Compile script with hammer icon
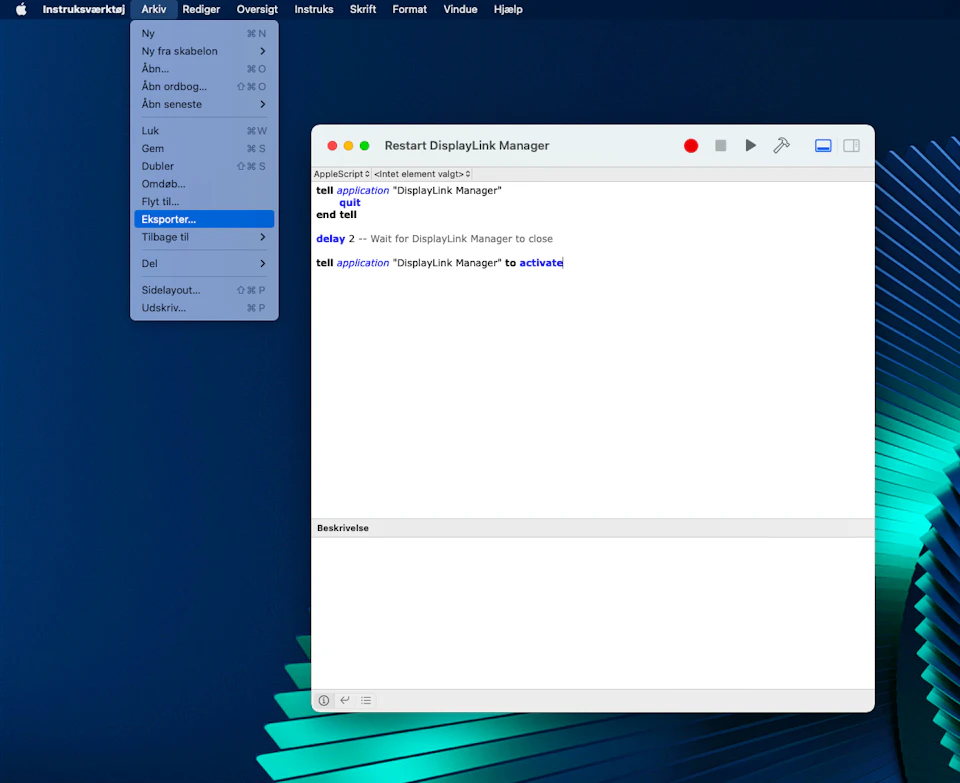960x783 pixels. pos(781,146)
